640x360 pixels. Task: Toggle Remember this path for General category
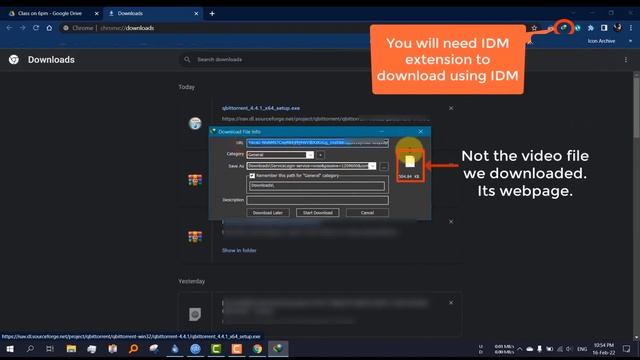pyautogui.click(x=252, y=176)
